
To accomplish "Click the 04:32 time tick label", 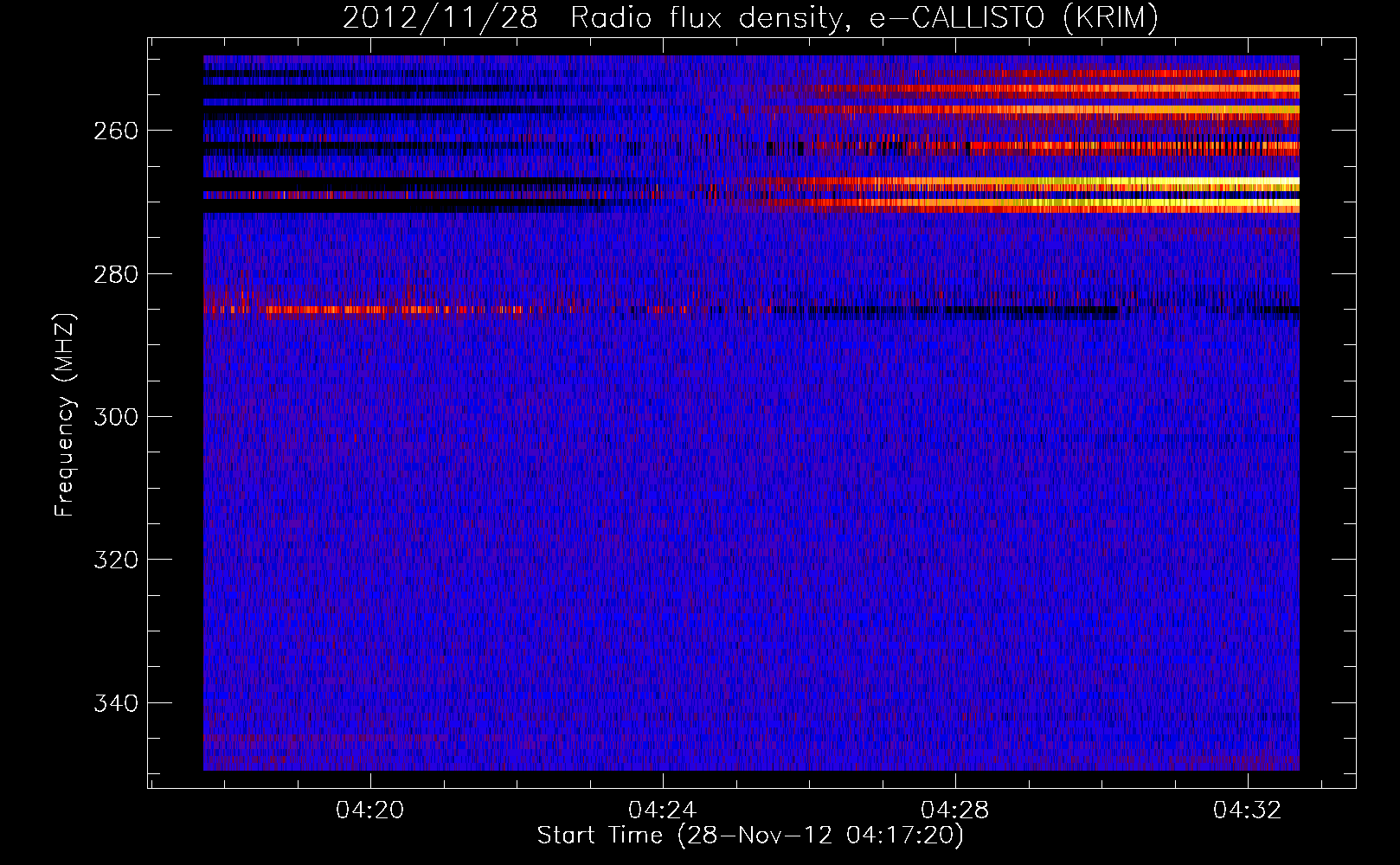I will [x=1248, y=811].
